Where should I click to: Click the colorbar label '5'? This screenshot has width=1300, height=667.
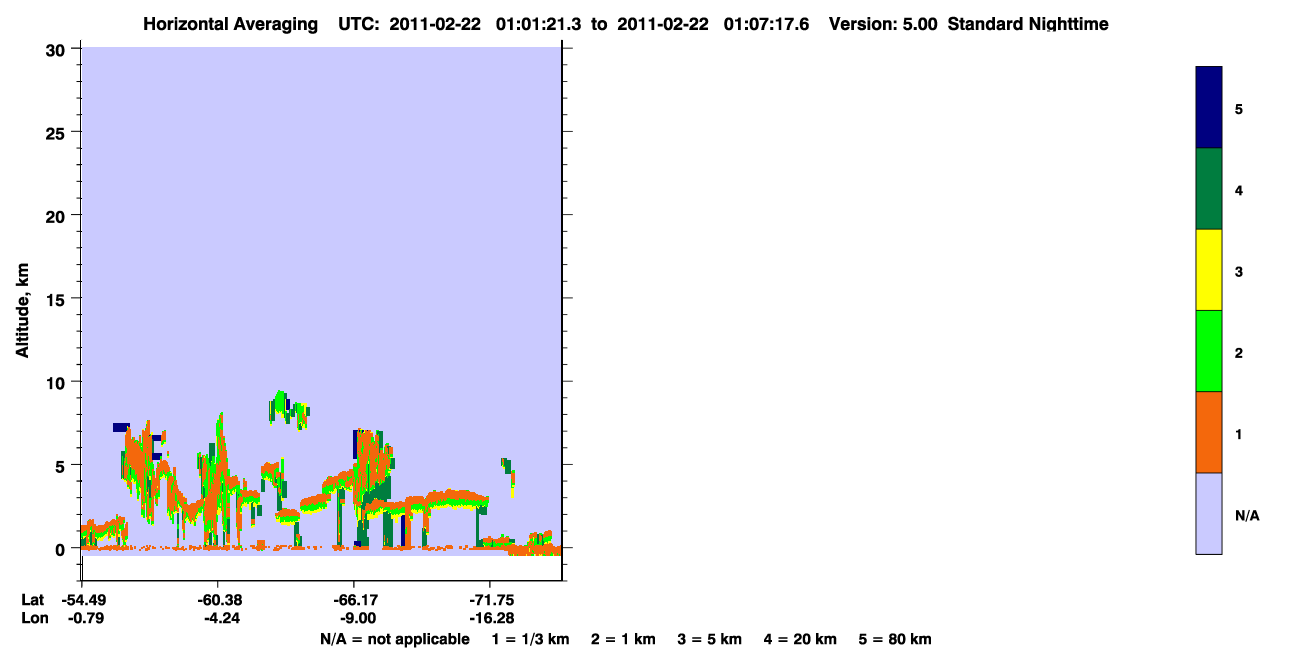click(x=1239, y=109)
